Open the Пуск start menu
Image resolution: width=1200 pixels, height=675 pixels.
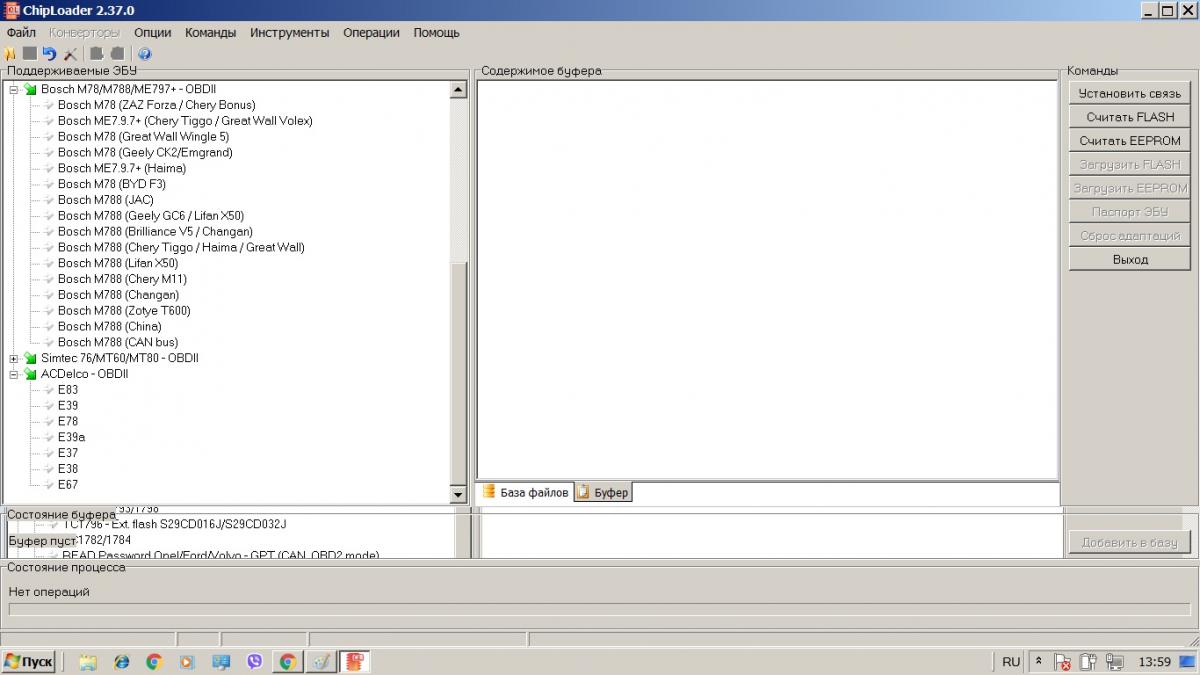coord(29,662)
